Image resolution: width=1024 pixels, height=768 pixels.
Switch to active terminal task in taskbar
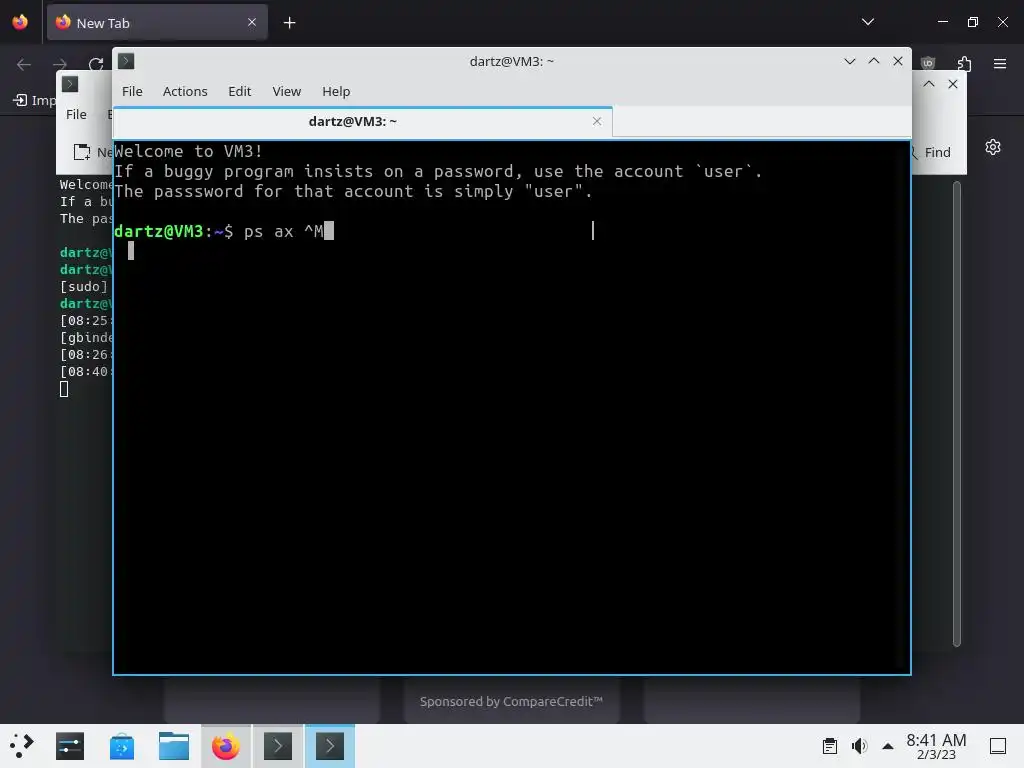click(x=330, y=746)
